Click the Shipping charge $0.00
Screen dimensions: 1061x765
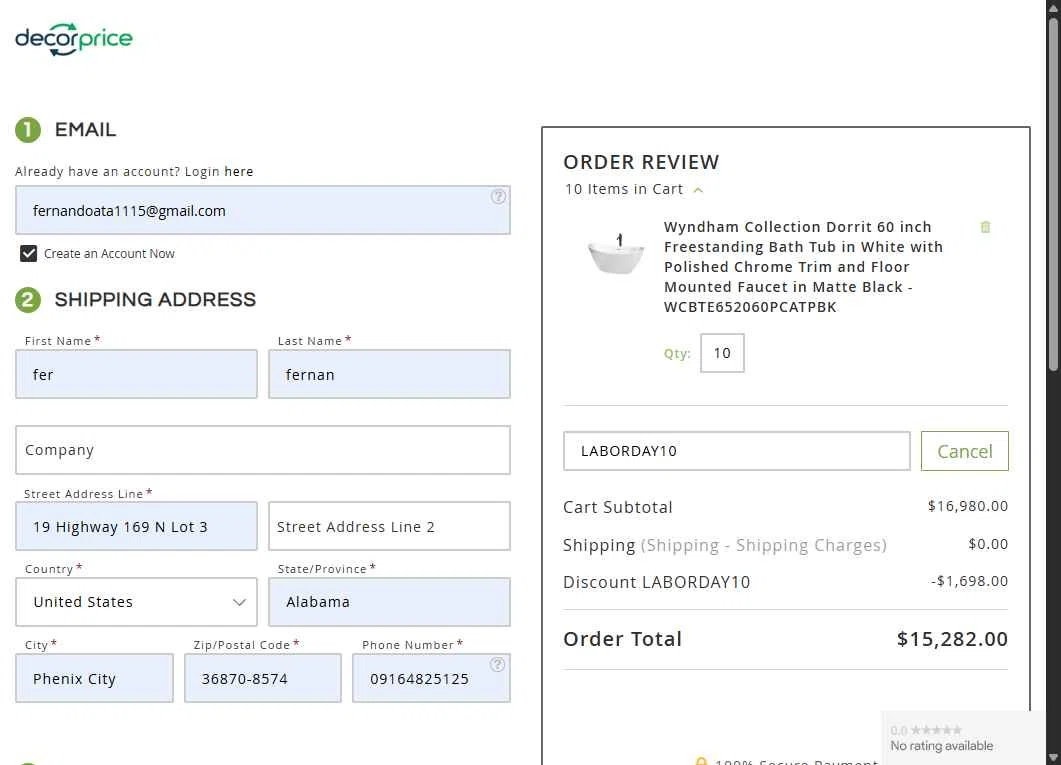point(988,544)
